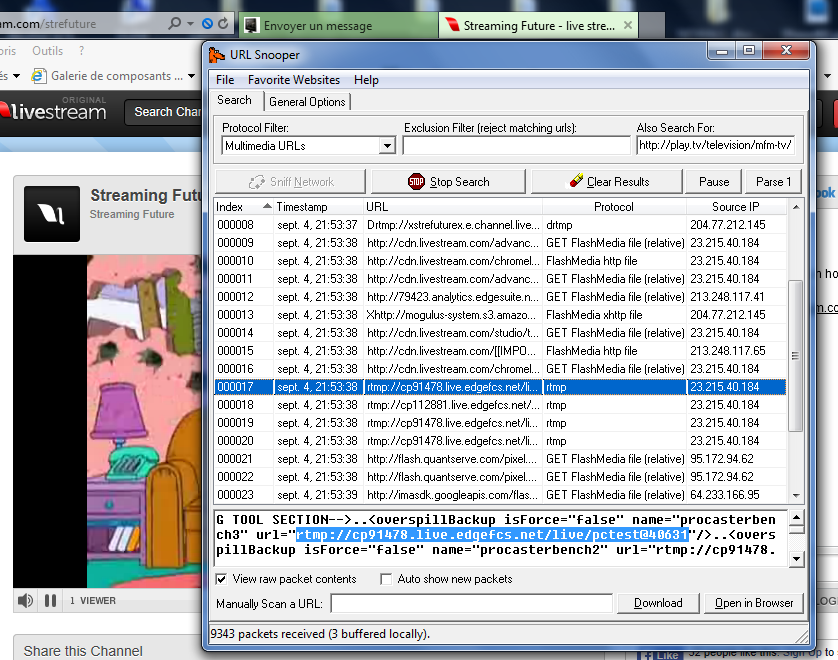Click the livestream logo in the browser

(x=53, y=111)
